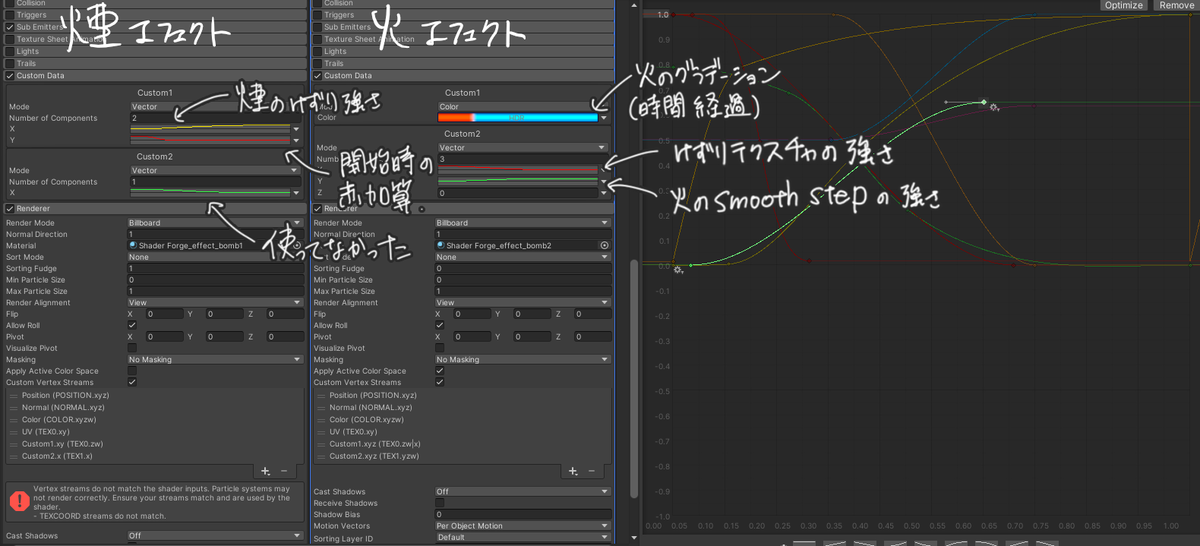Grab handle of Custom2.x (TEX1.x) stream
Viewport: 1200px width, 546px height.
tap(13, 456)
